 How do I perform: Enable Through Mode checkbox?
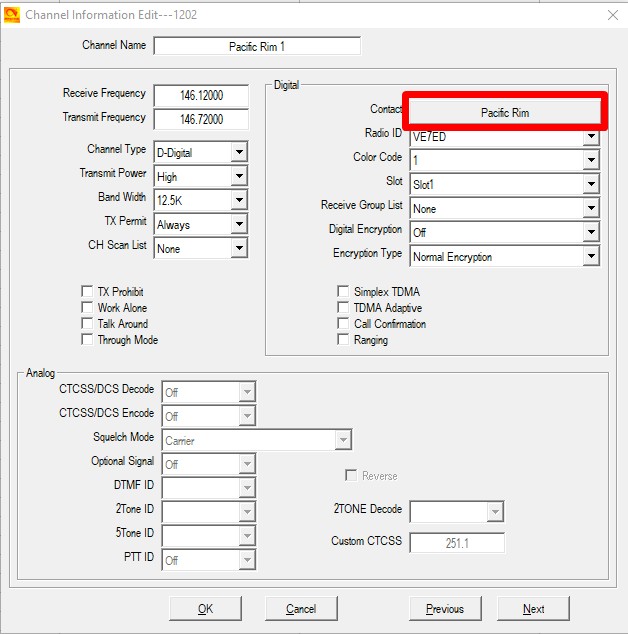coord(88,340)
